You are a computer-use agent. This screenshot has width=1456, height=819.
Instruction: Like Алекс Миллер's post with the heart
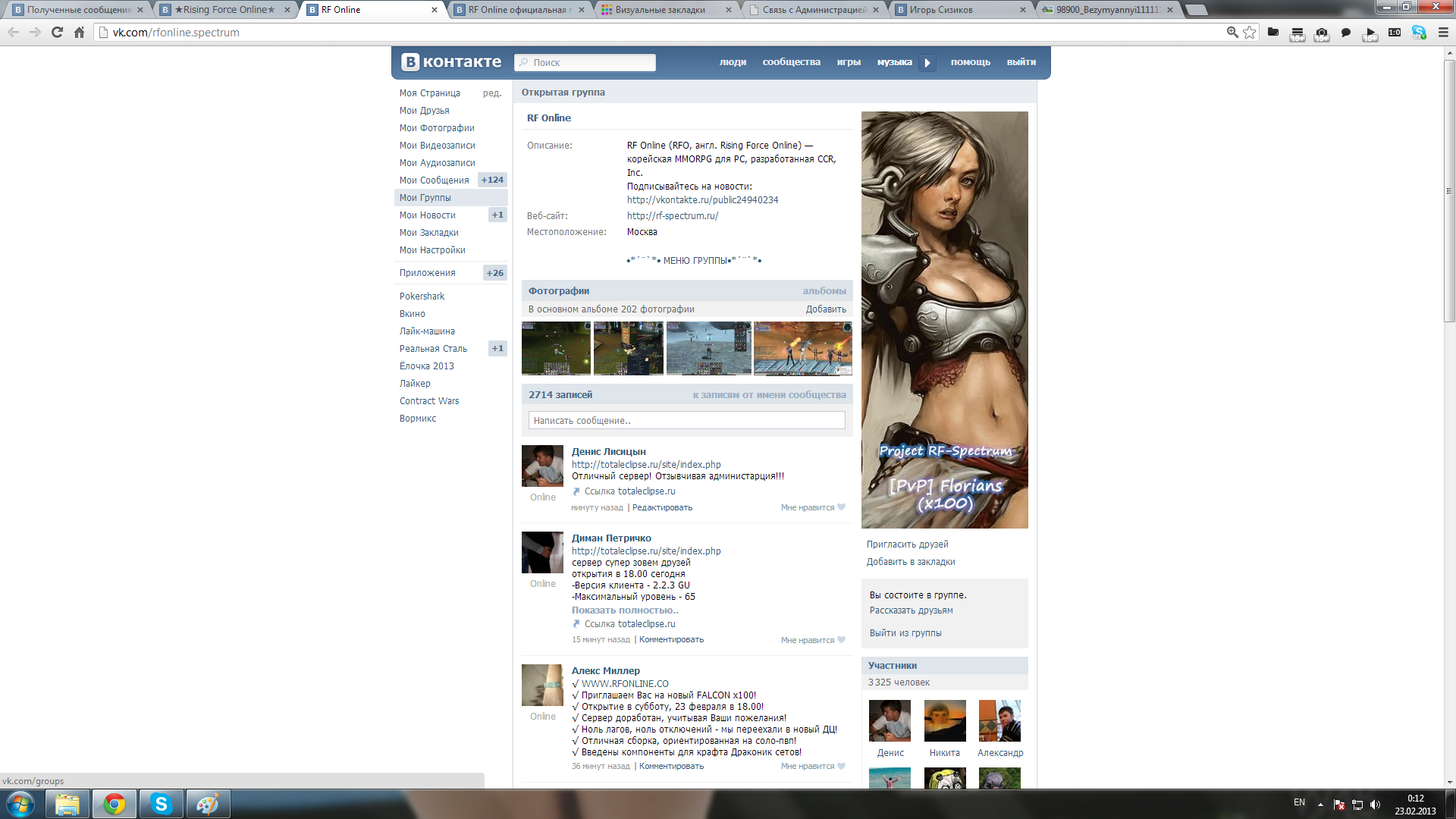pos(841,766)
